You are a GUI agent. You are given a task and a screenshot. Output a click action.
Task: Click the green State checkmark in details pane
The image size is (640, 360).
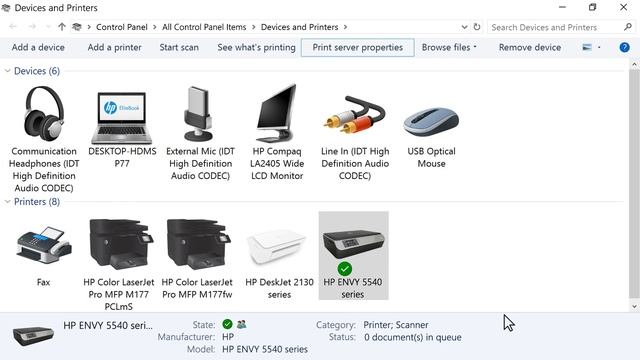coord(227,324)
